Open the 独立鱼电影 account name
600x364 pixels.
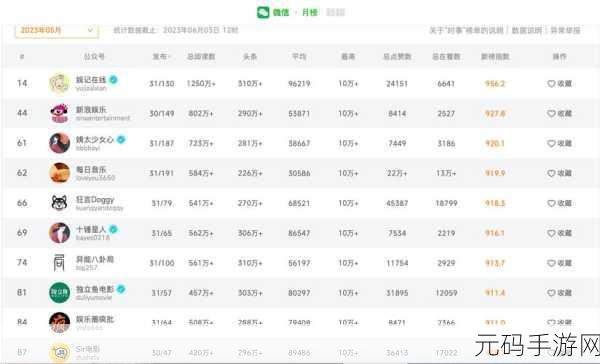click(95, 289)
